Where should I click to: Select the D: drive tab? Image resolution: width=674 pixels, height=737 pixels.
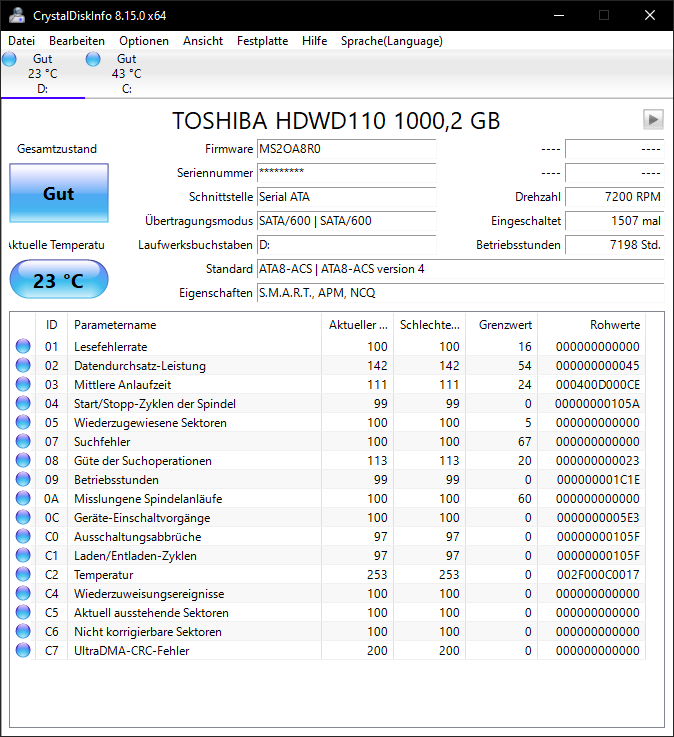[x=42, y=74]
